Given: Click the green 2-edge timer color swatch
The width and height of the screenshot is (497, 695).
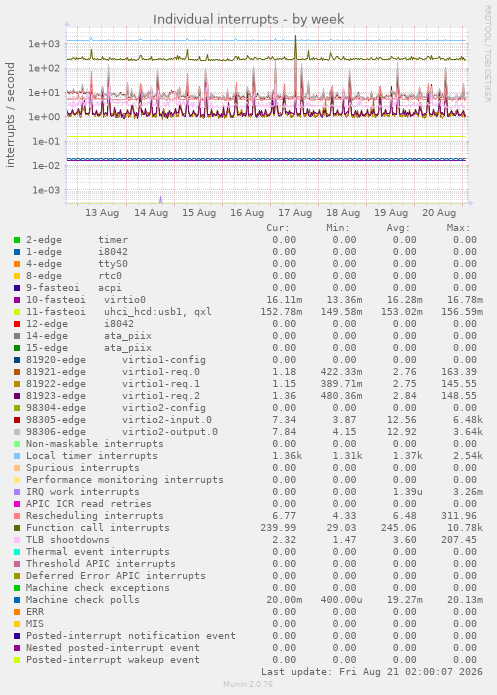Looking at the screenshot, I should (17, 240).
